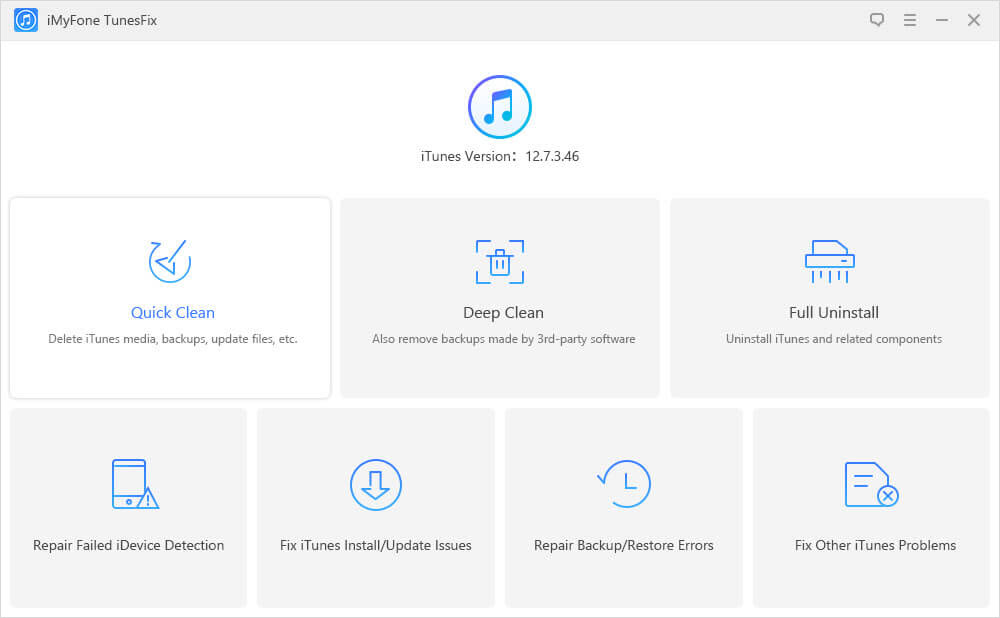The width and height of the screenshot is (1000, 618).
Task: Open the hamburger menu in the title bar
Action: pos(909,20)
